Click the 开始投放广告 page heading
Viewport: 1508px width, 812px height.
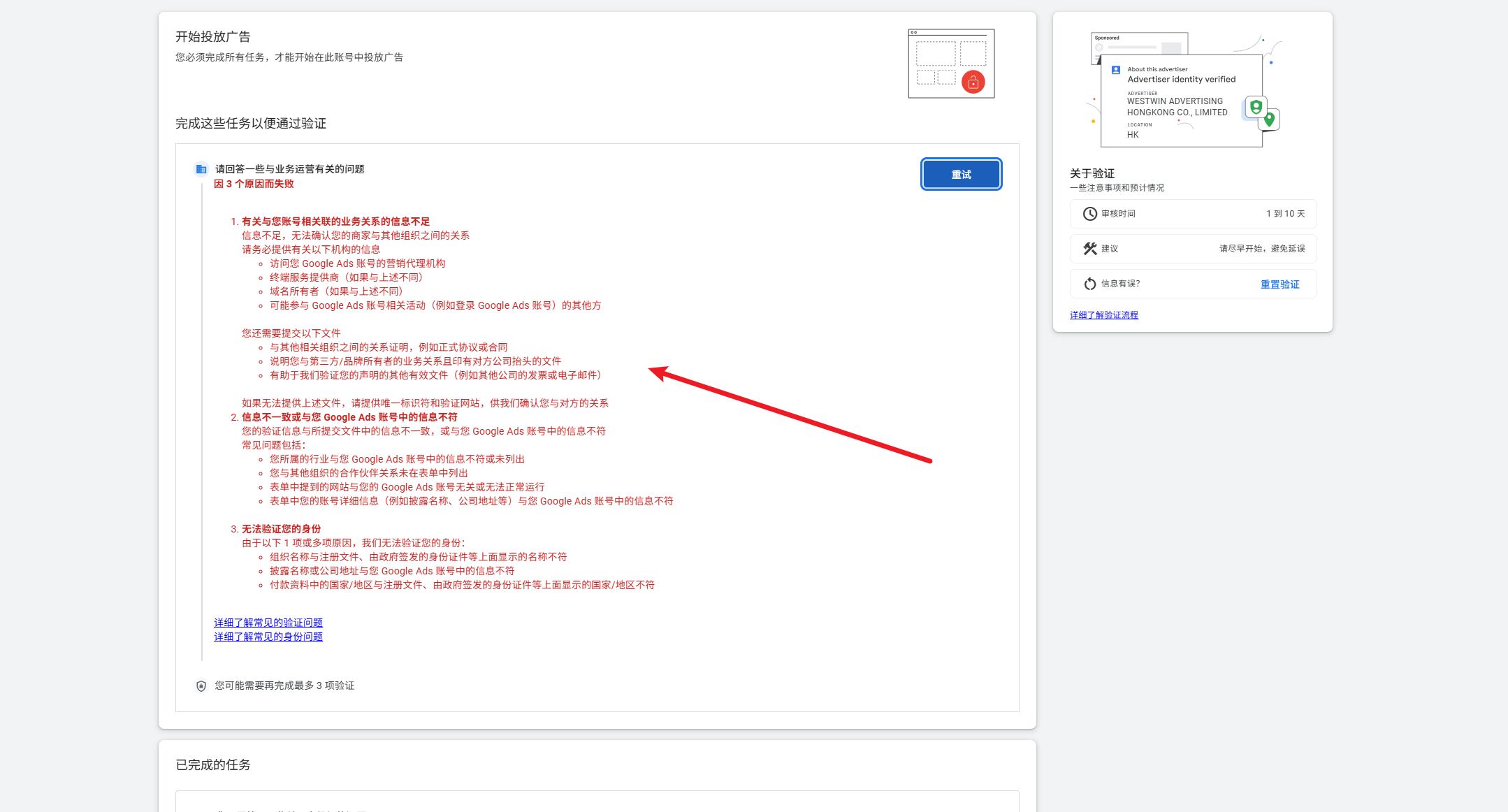tap(213, 37)
